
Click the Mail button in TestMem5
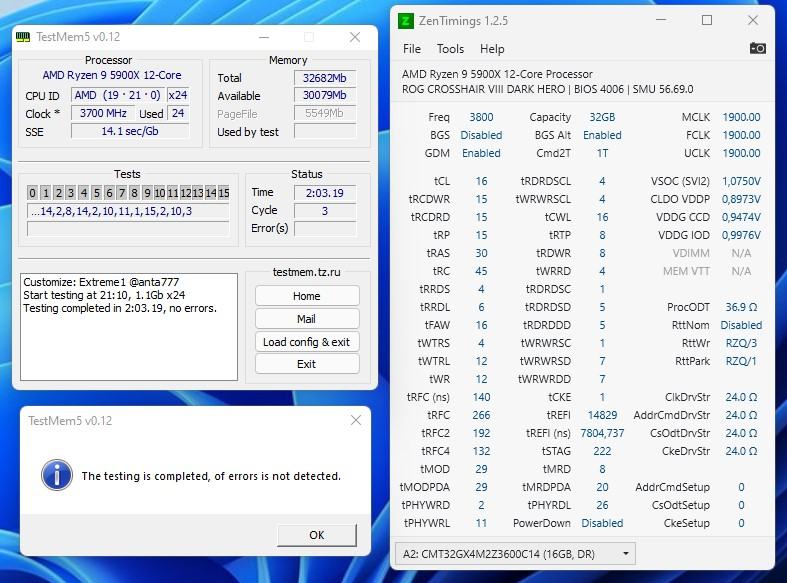307,319
